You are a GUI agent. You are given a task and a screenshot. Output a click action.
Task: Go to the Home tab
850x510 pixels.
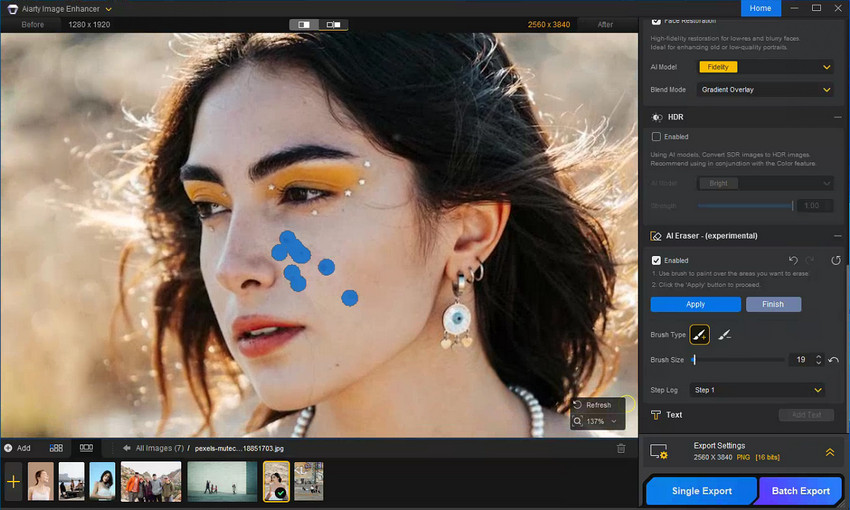click(761, 8)
